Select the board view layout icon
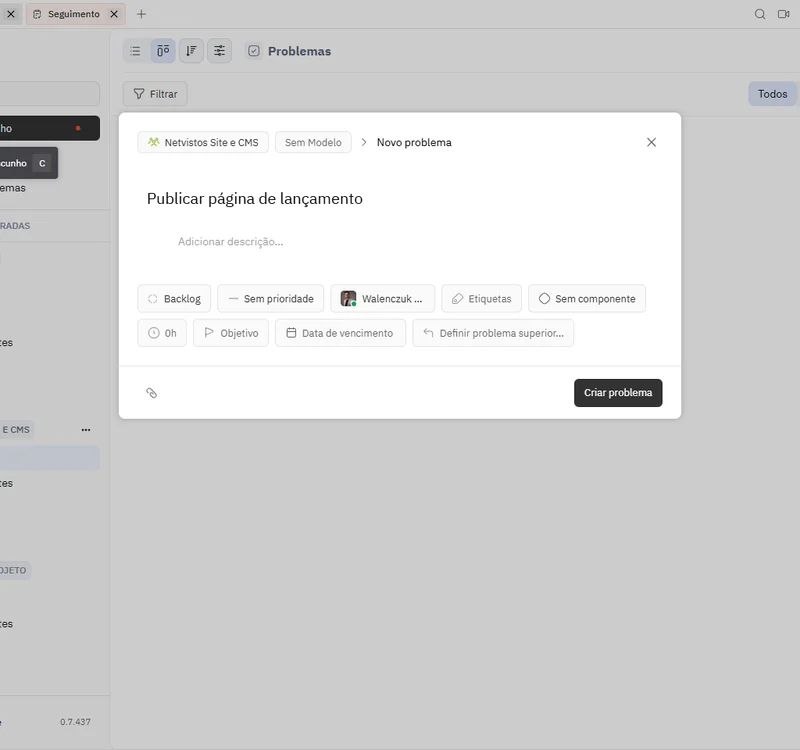Image resolution: width=800 pixels, height=750 pixels. coord(163,51)
